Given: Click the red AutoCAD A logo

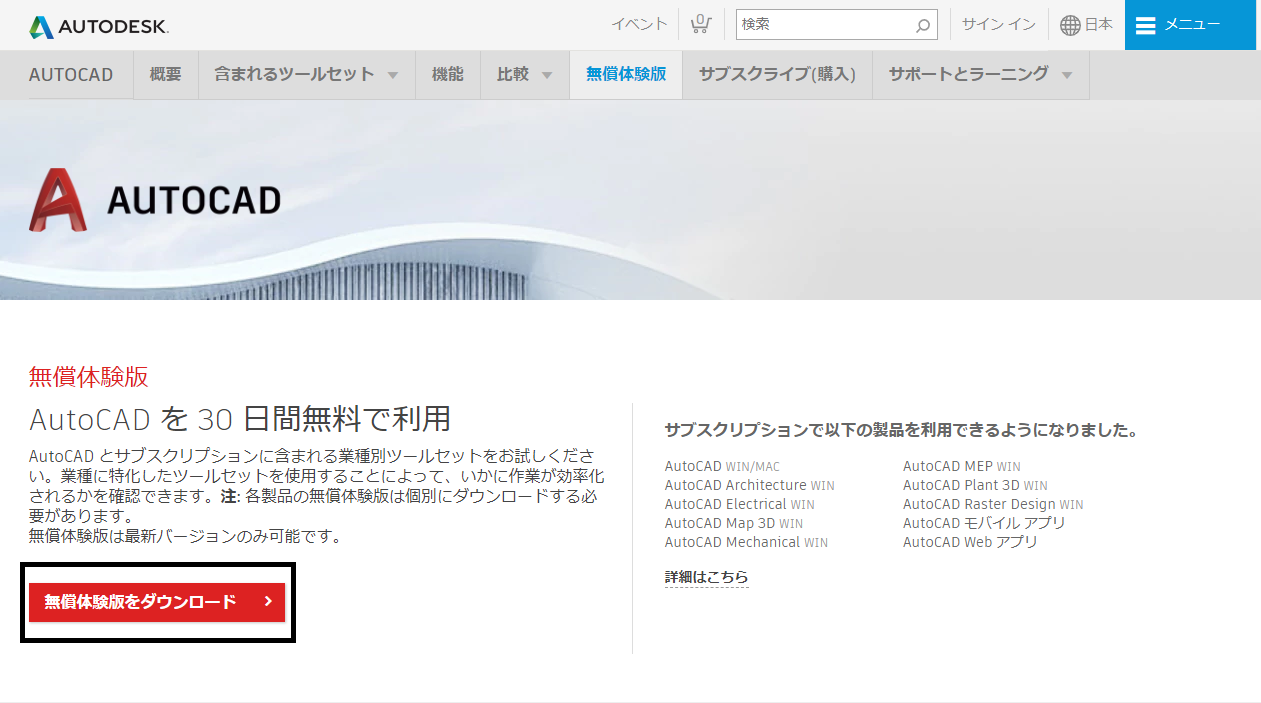Looking at the screenshot, I should coord(58,200).
